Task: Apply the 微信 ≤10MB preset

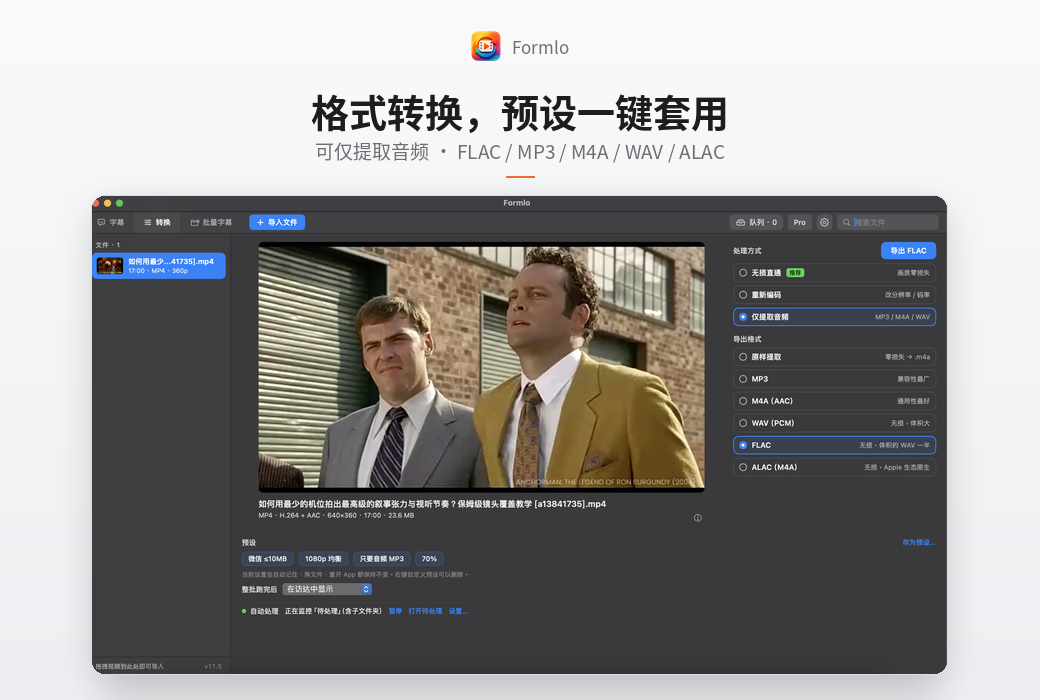Action: [267, 559]
